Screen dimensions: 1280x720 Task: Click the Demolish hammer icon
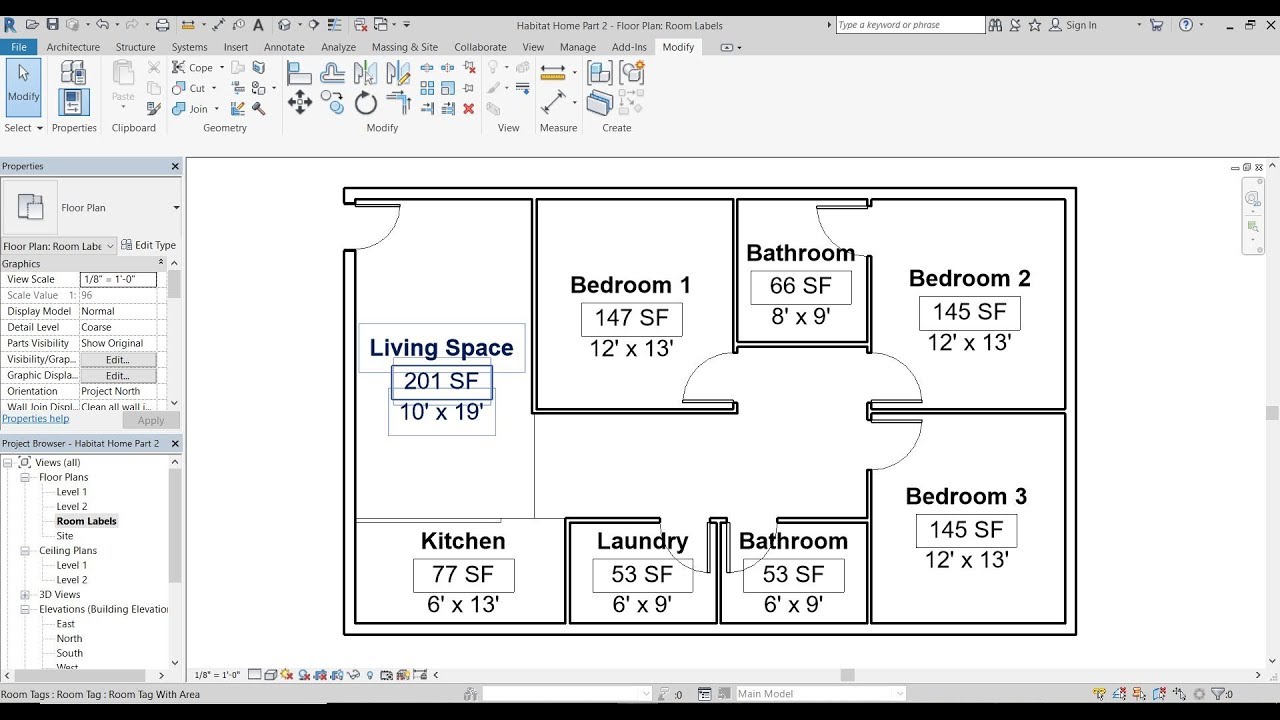258,108
